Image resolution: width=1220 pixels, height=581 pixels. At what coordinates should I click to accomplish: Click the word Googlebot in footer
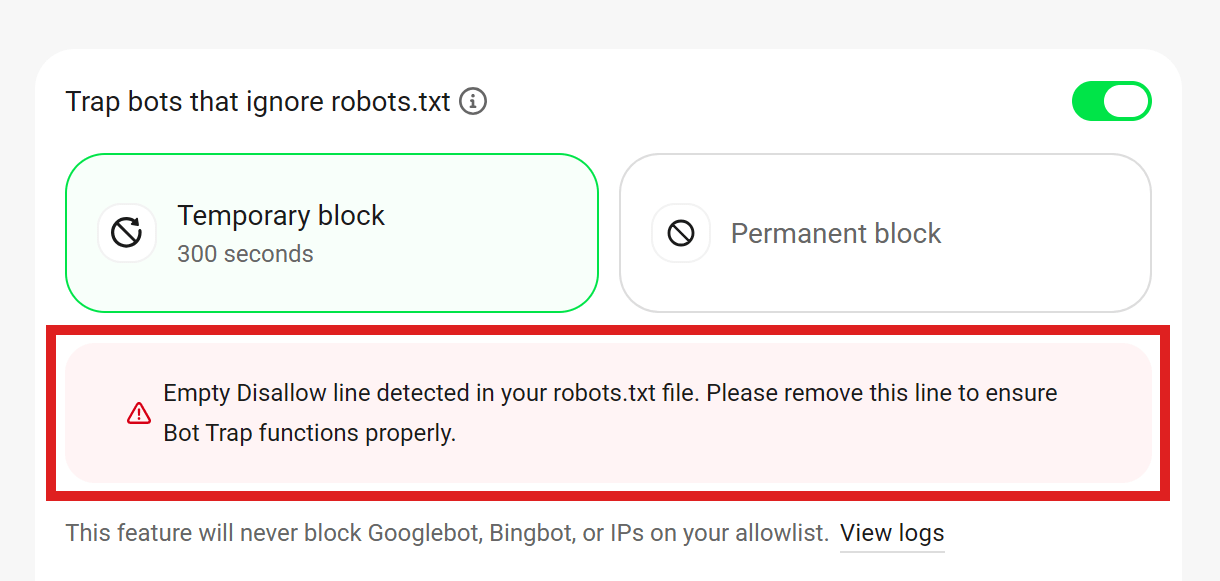(x=426, y=533)
